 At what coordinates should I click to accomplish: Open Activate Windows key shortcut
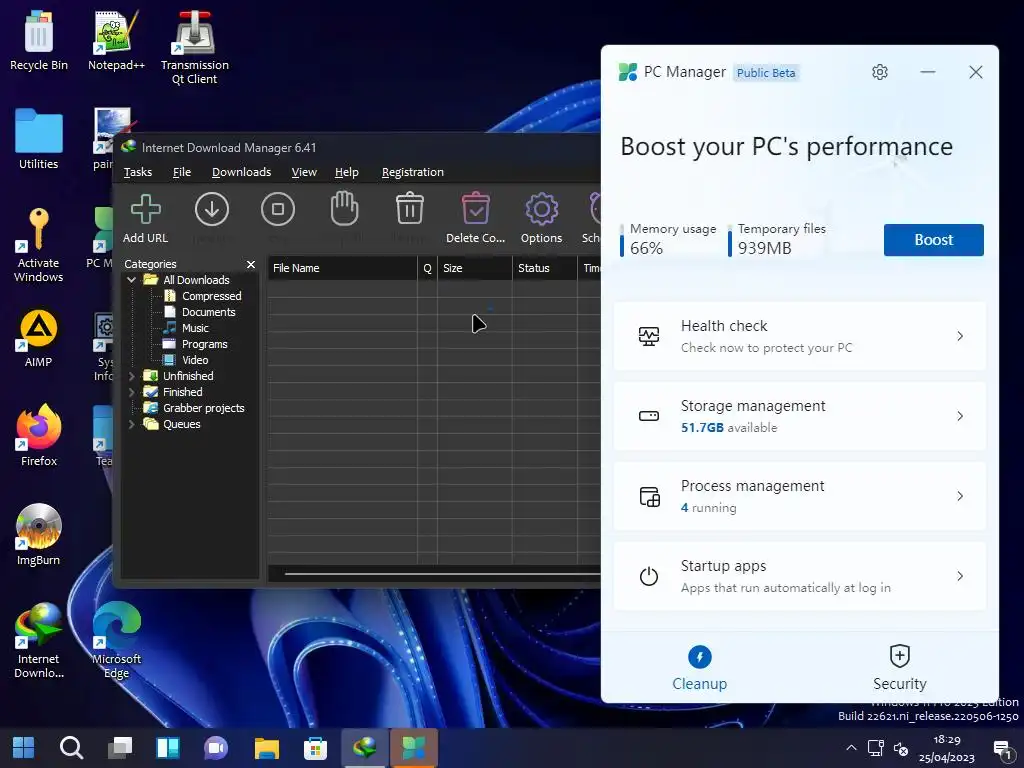pyautogui.click(x=39, y=245)
